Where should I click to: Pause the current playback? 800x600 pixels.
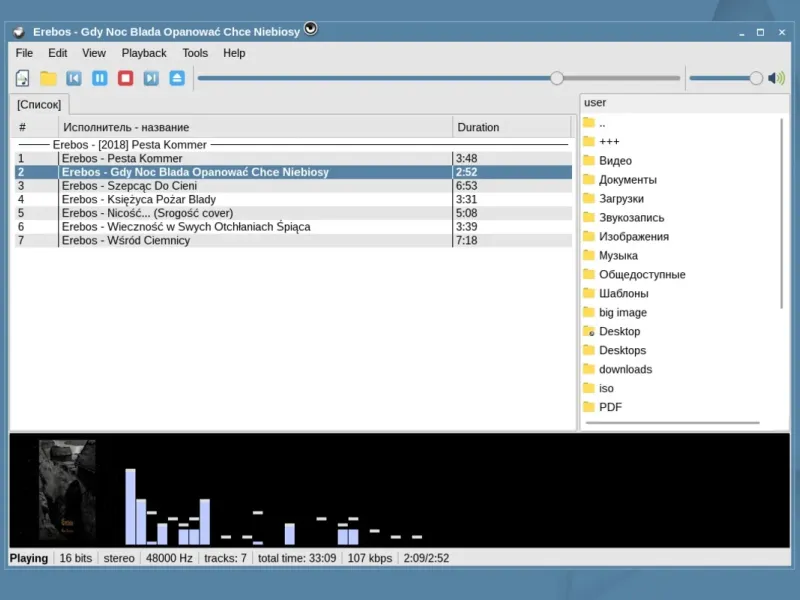(100, 78)
